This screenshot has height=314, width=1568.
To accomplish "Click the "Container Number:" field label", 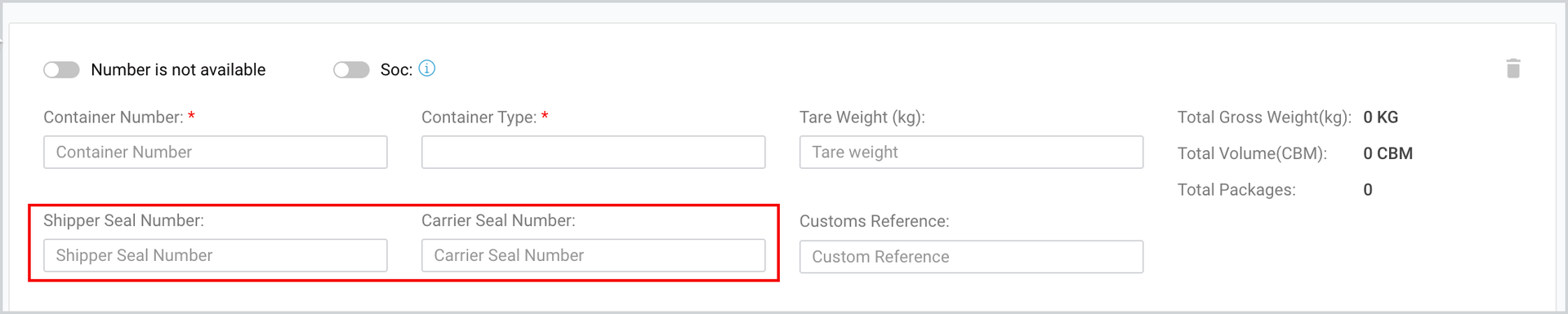I will 114,117.
